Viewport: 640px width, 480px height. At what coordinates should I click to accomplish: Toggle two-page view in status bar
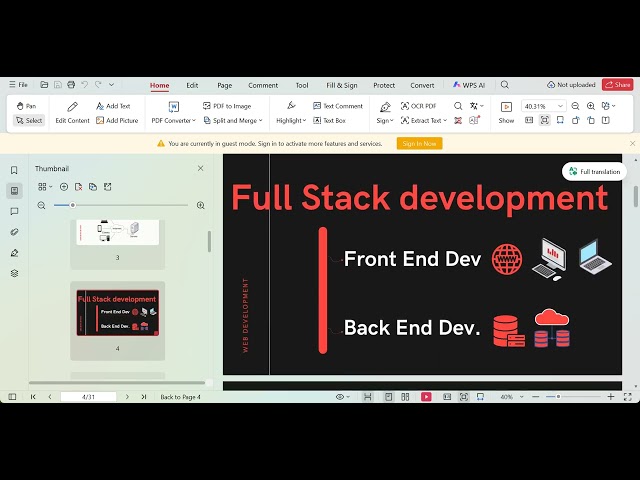pyautogui.click(x=405, y=396)
